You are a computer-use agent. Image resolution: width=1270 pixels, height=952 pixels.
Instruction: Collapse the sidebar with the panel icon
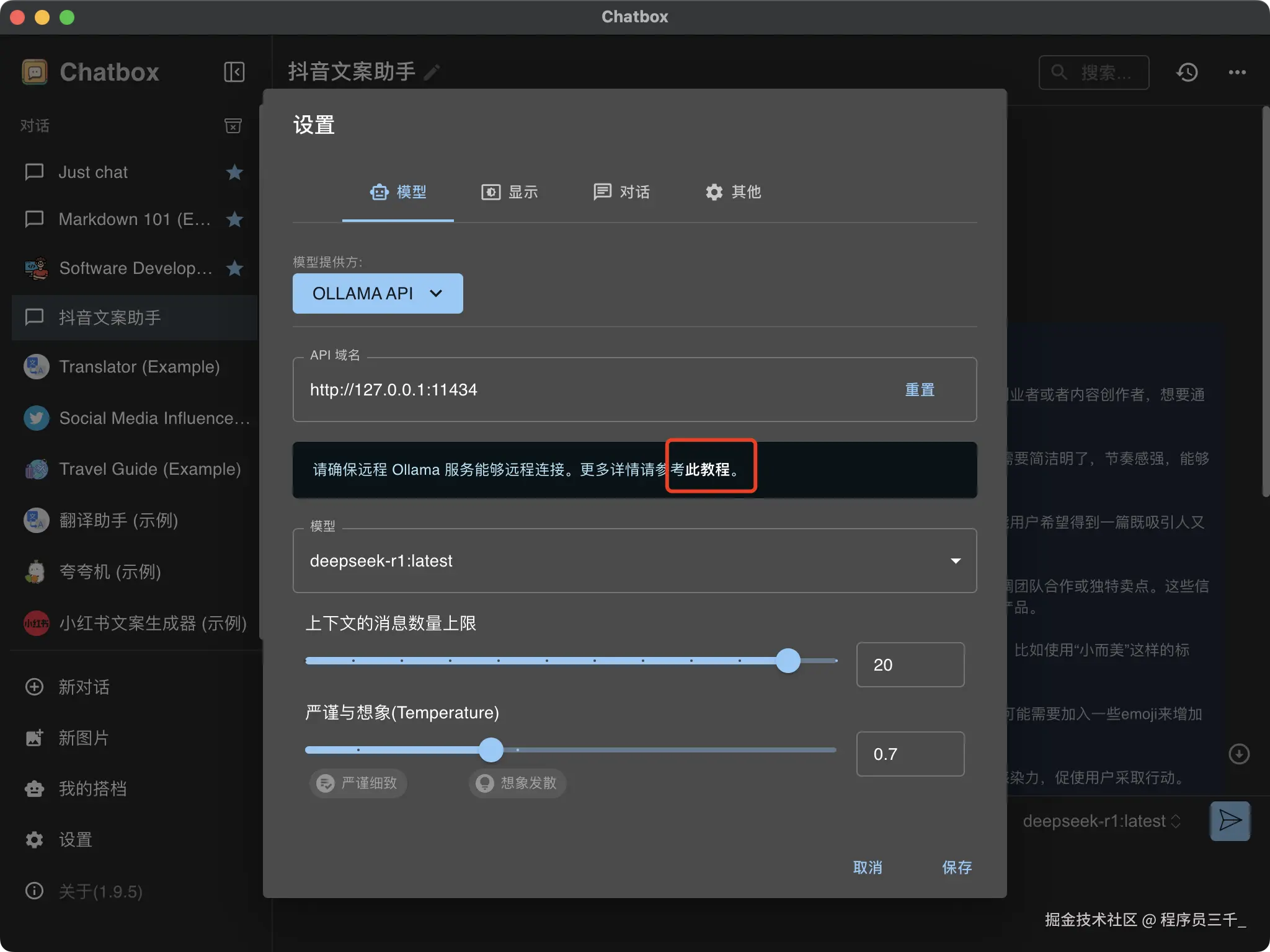[234, 72]
